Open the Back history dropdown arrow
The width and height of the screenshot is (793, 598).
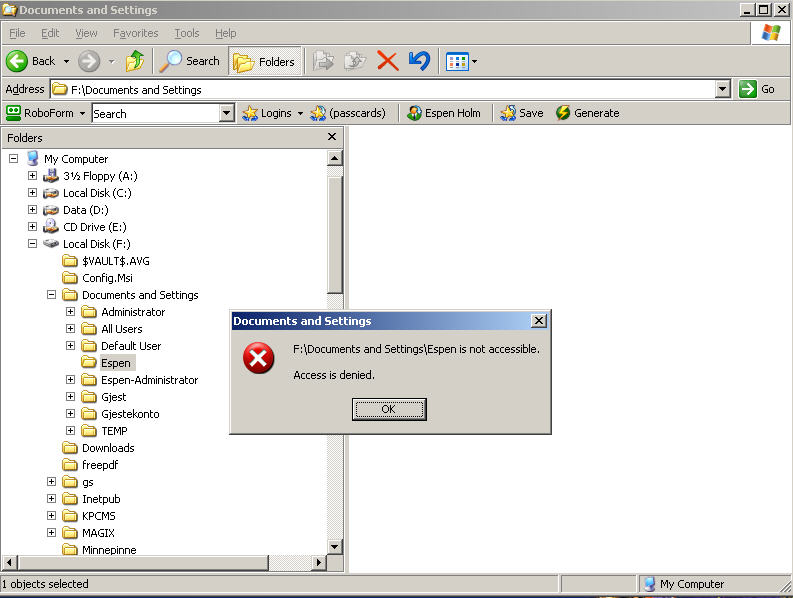[x=66, y=61]
